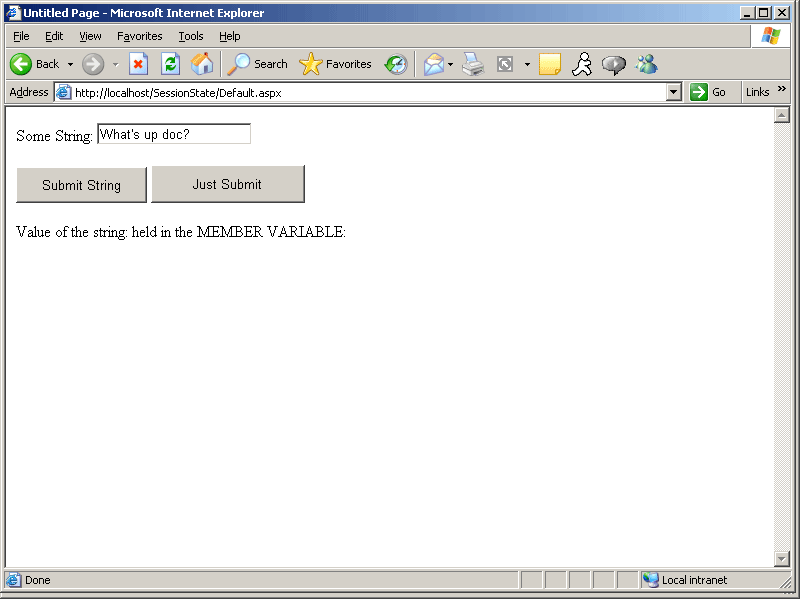Open the Forward history dropdown arrow
Screen dimensions: 800x599
pos(116,65)
